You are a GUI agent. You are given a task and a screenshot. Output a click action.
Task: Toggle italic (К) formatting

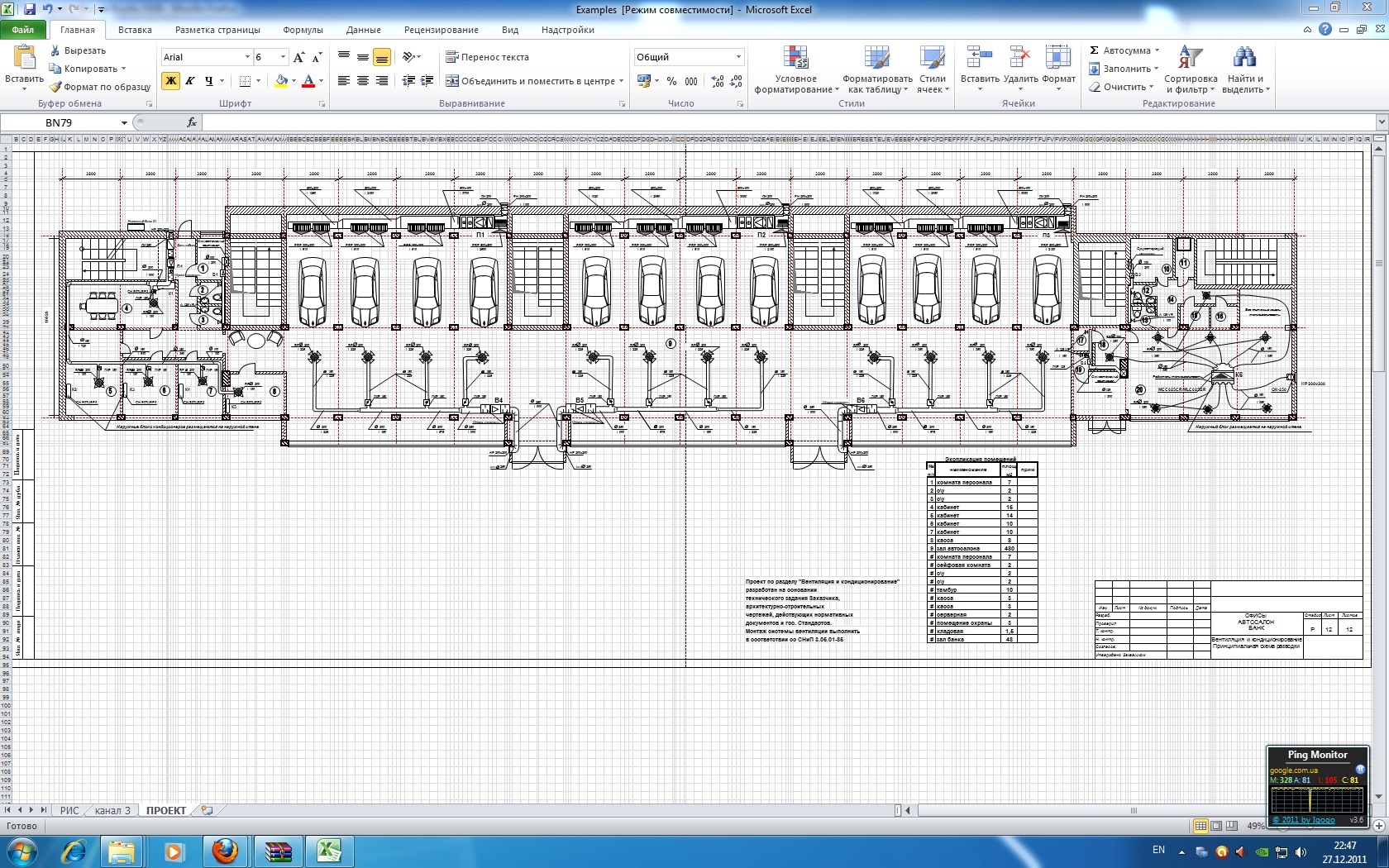(x=190, y=81)
